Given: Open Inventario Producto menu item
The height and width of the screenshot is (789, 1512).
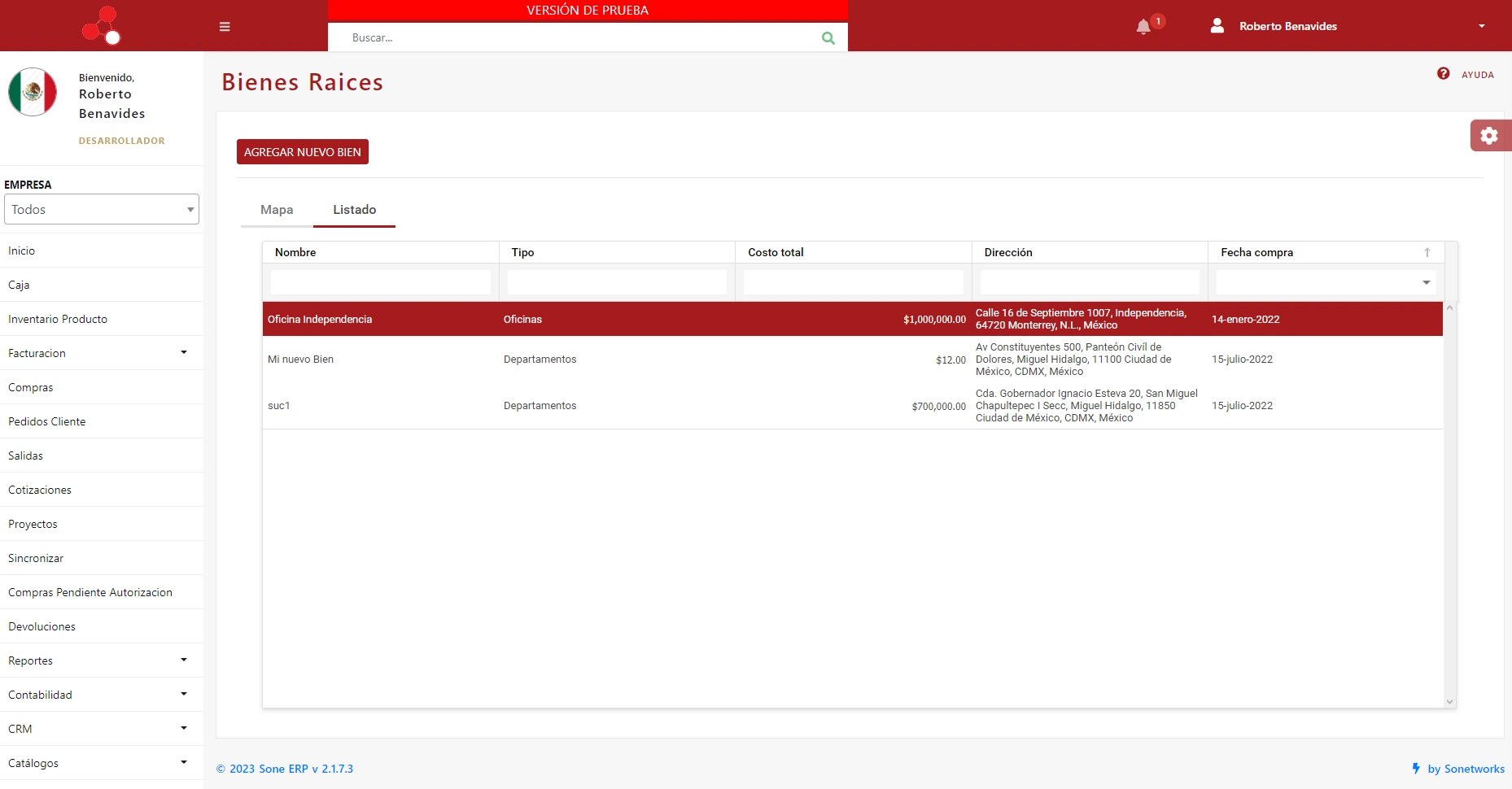Looking at the screenshot, I should tap(102, 319).
